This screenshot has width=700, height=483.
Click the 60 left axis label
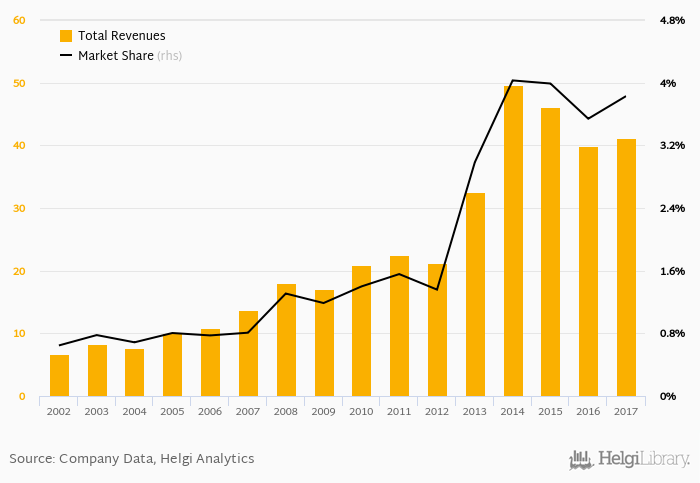[x=20, y=20]
